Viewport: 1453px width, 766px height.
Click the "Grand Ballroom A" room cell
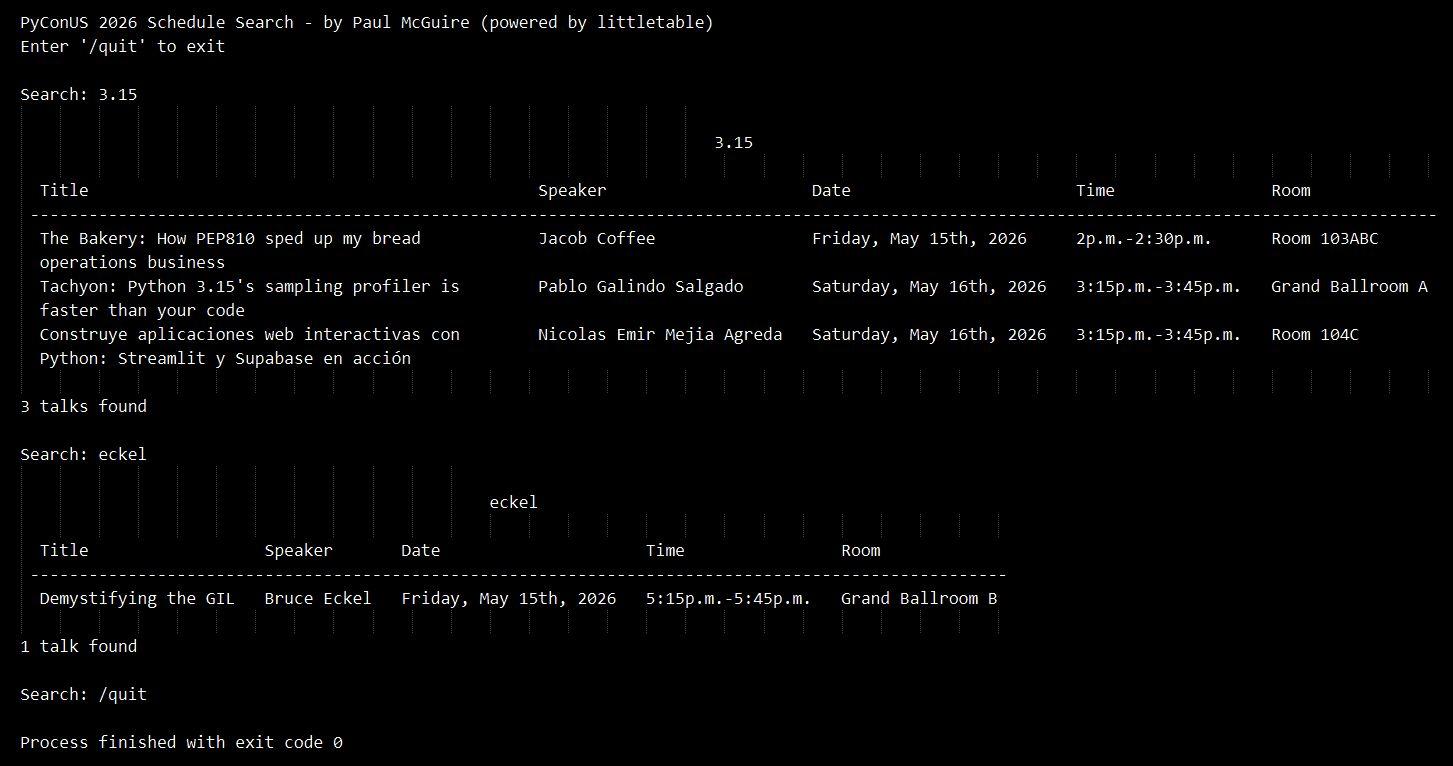[x=1348, y=286]
